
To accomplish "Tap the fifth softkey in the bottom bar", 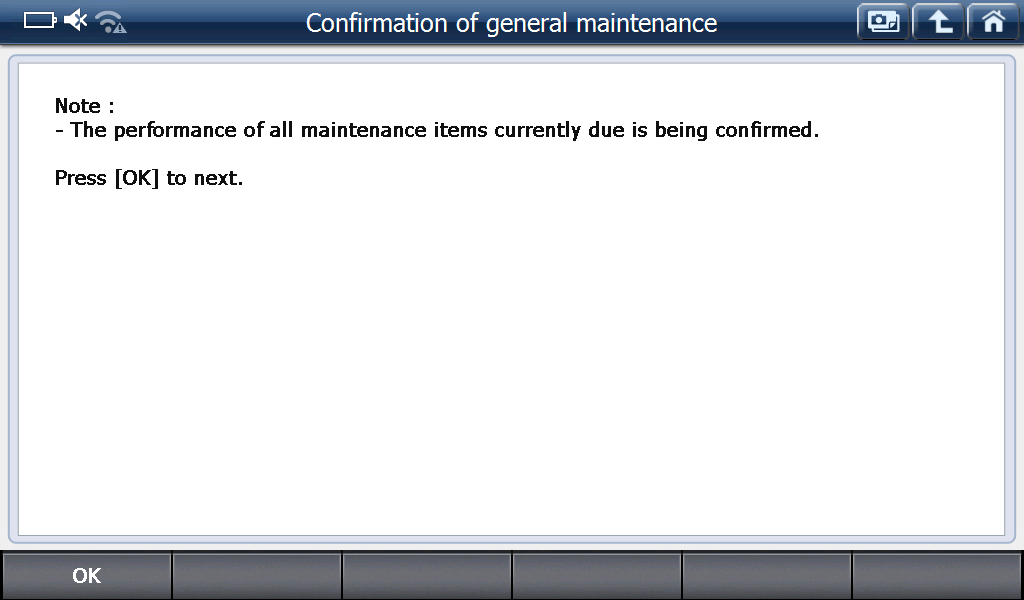I will point(767,575).
